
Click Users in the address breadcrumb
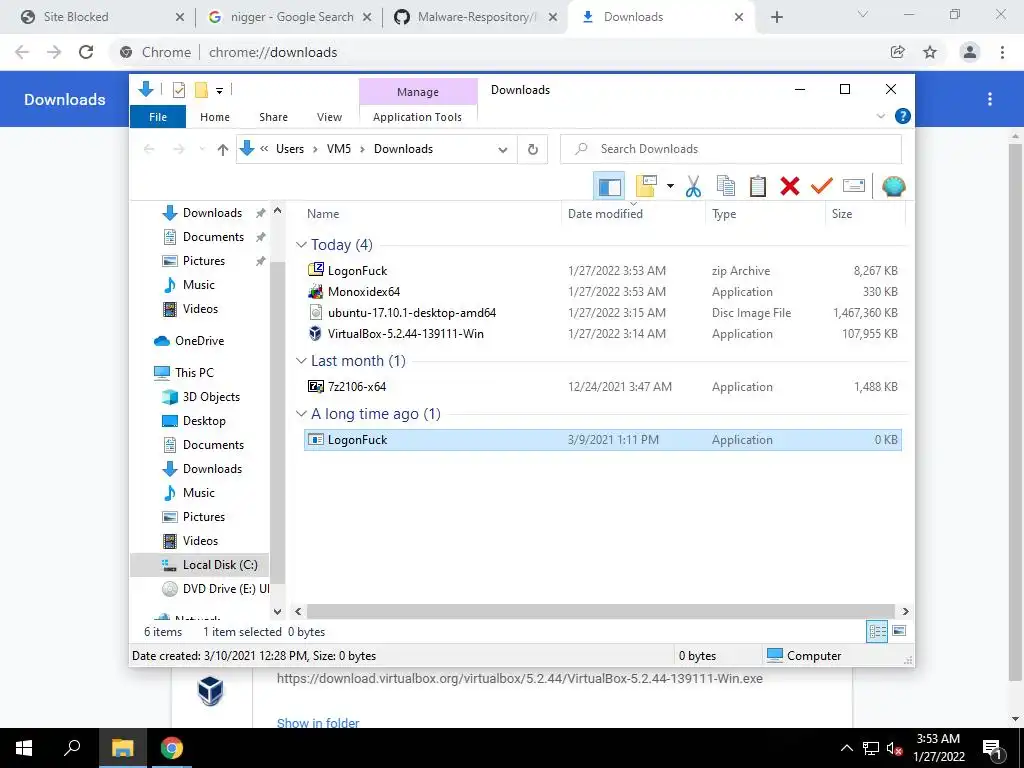[x=290, y=150]
